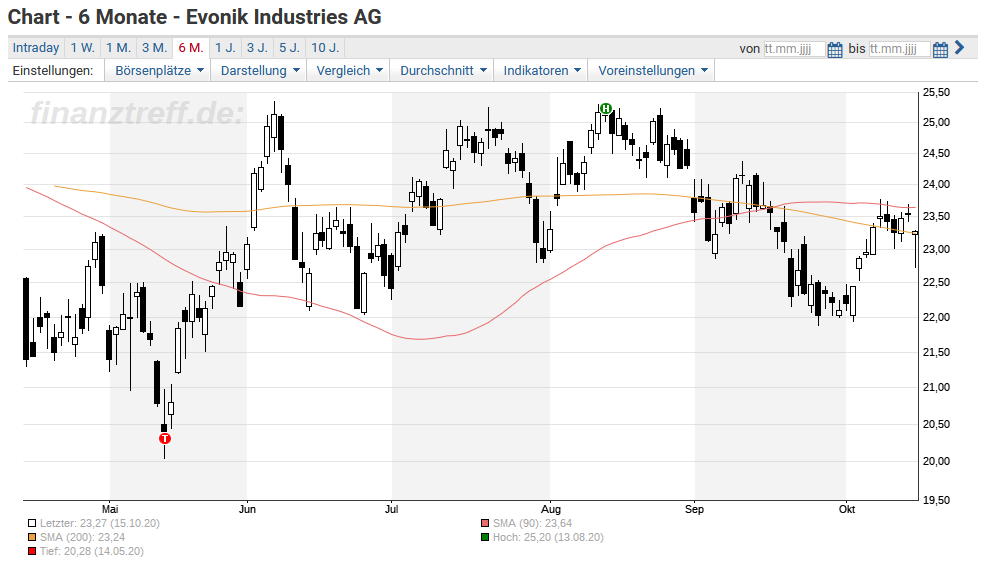
Task: Click 'Tief: 20,28 (14.05.20)' legend text
Action: pyautogui.click(x=92, y=551)
